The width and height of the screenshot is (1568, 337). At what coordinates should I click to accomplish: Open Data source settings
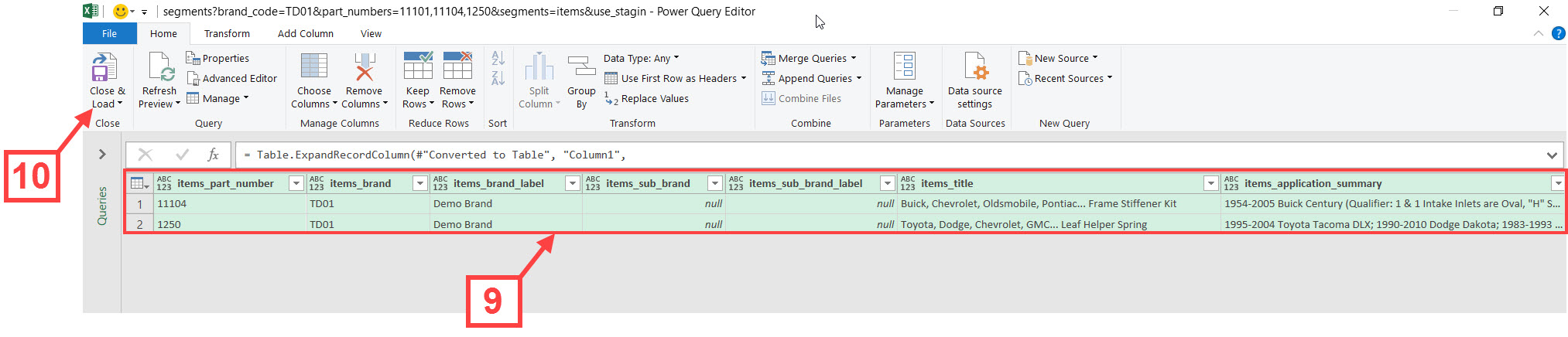click(x=974, y=80)
